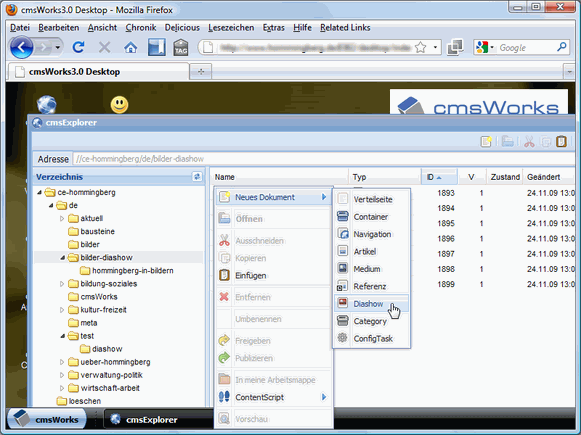581x435 pixels.
Task: Click the scissors cut icon in cmsExplorer toolbar
Action: click(529, 142)
